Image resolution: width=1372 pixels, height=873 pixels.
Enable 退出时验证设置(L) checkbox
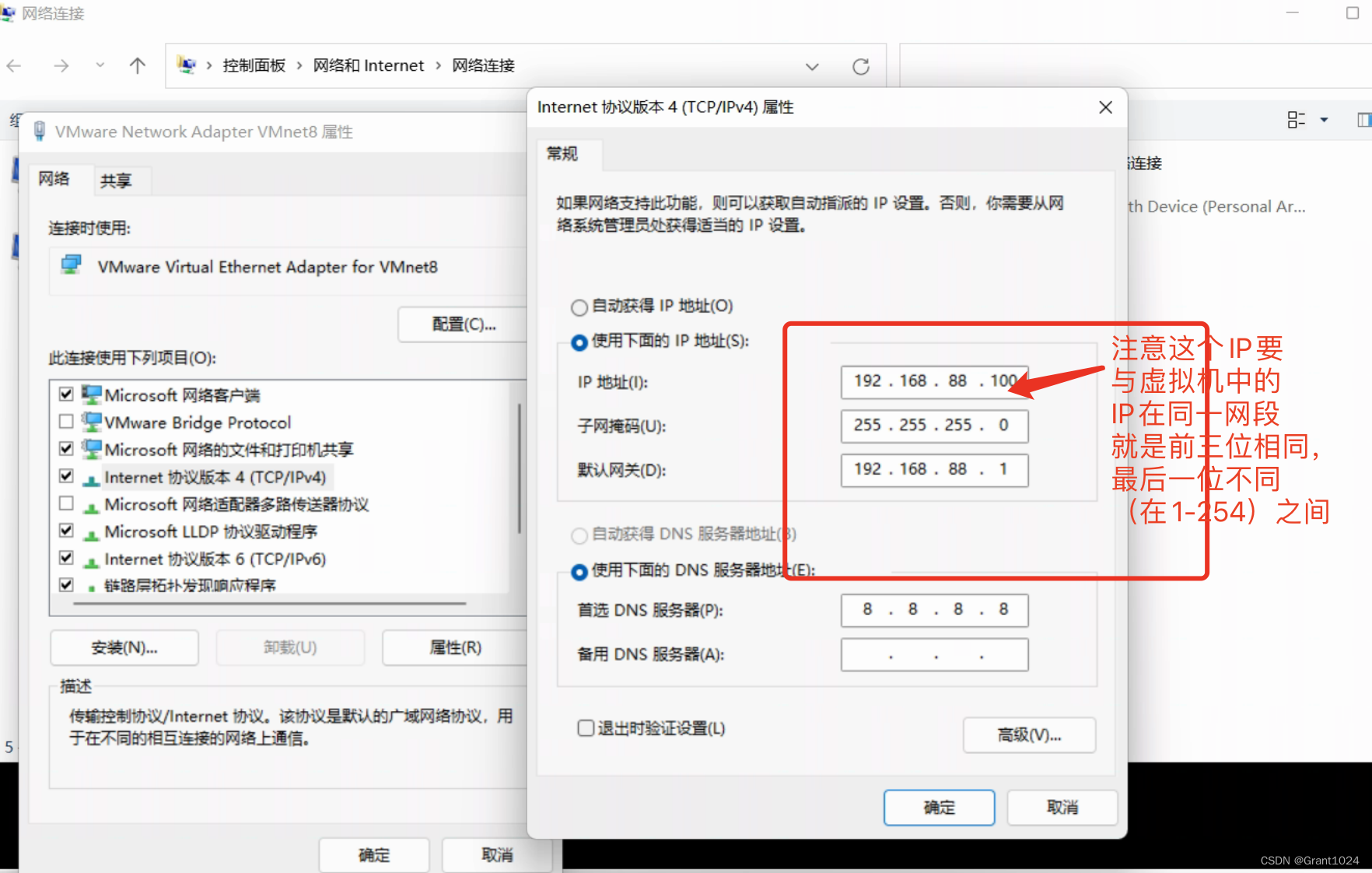click(586, 727)
